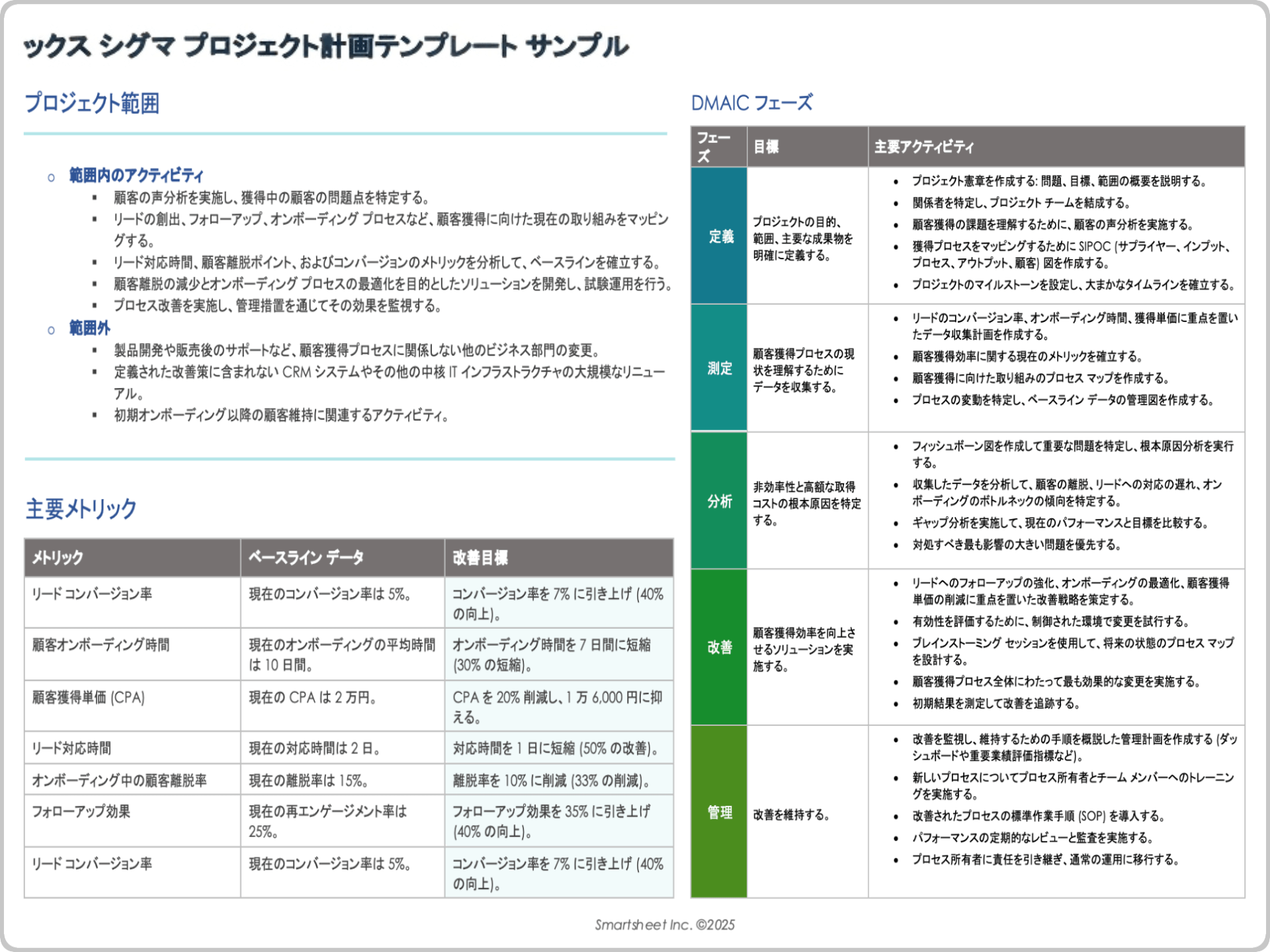Select bullet ギャップ分析を実施して
1270x952 pixels.
(x=1060, y=523)
